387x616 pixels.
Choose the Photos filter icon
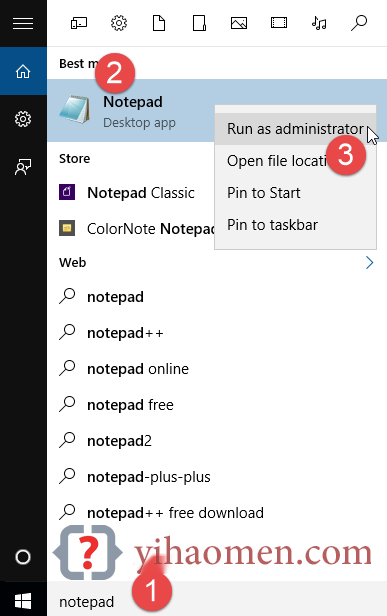click(x=238, y=23)
